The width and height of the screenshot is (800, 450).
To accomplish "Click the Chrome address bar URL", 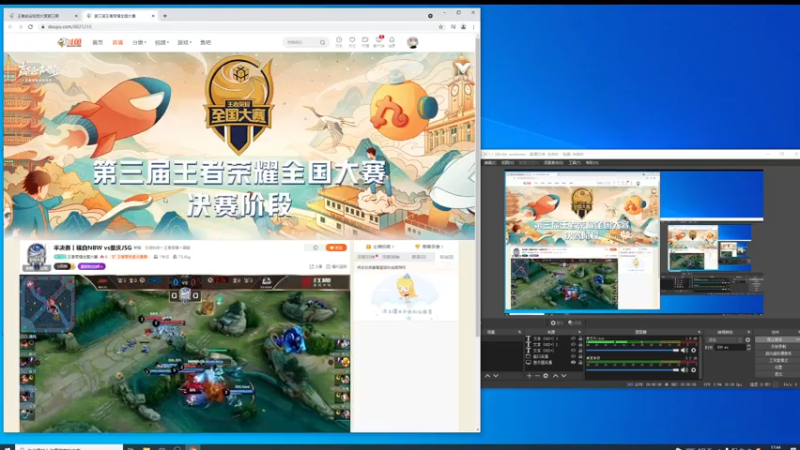I will click(x=69, y=27).
